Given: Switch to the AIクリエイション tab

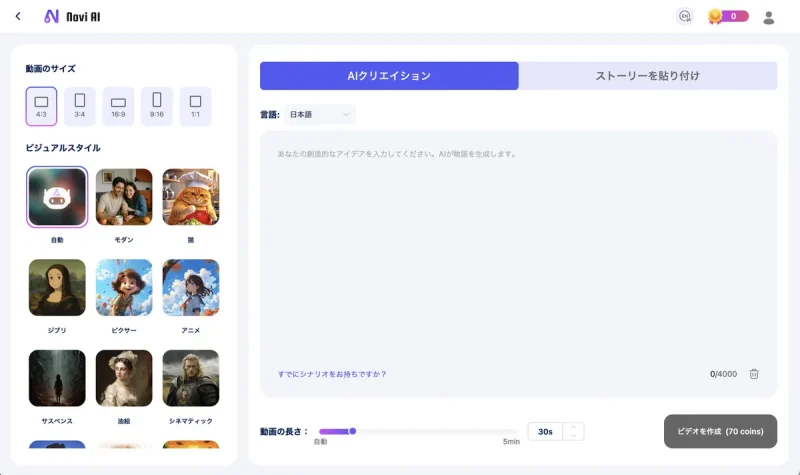Looking at the screenshot, I should tap(389, 76).
